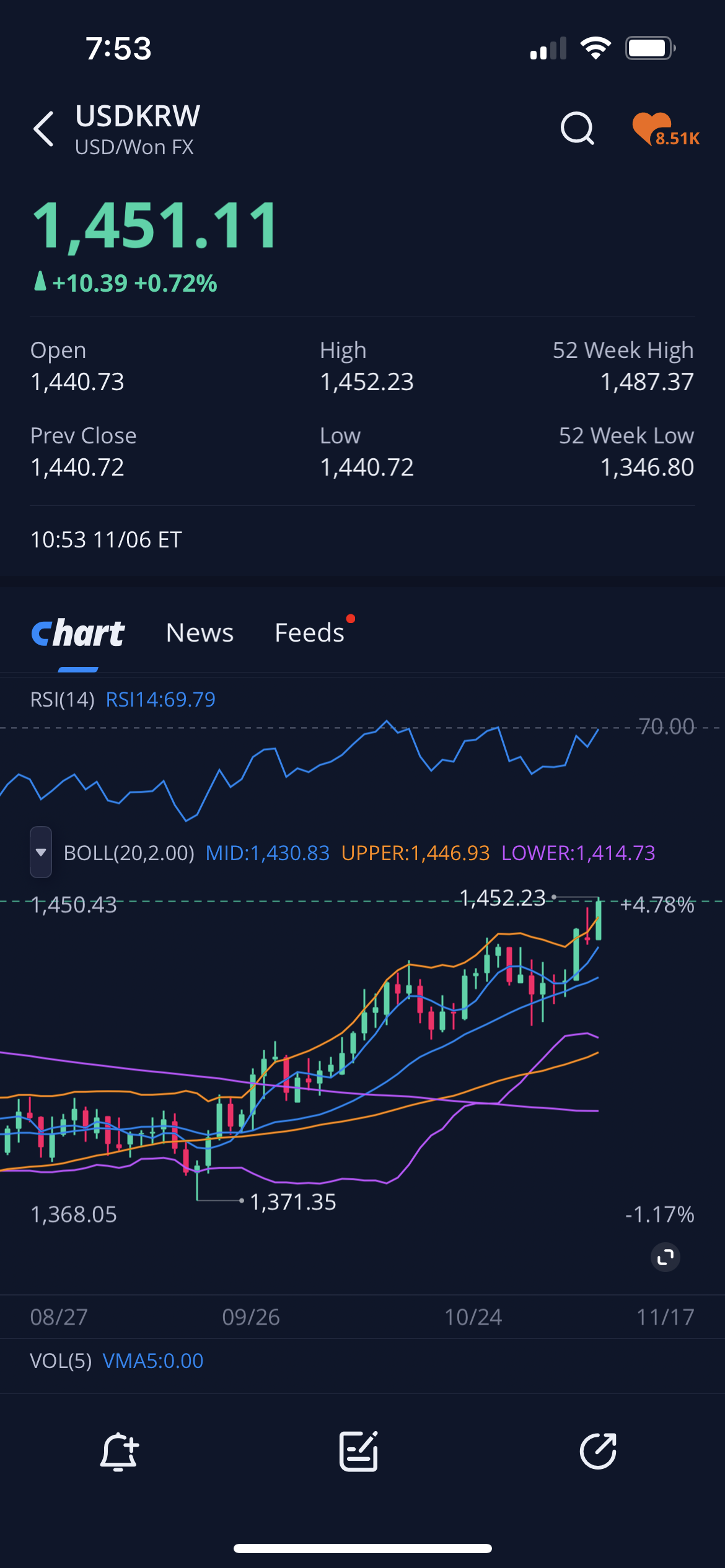The height and width of the screenshot is (1568, 725).
Task: Switch to the News tab
Action: [200, 633]
